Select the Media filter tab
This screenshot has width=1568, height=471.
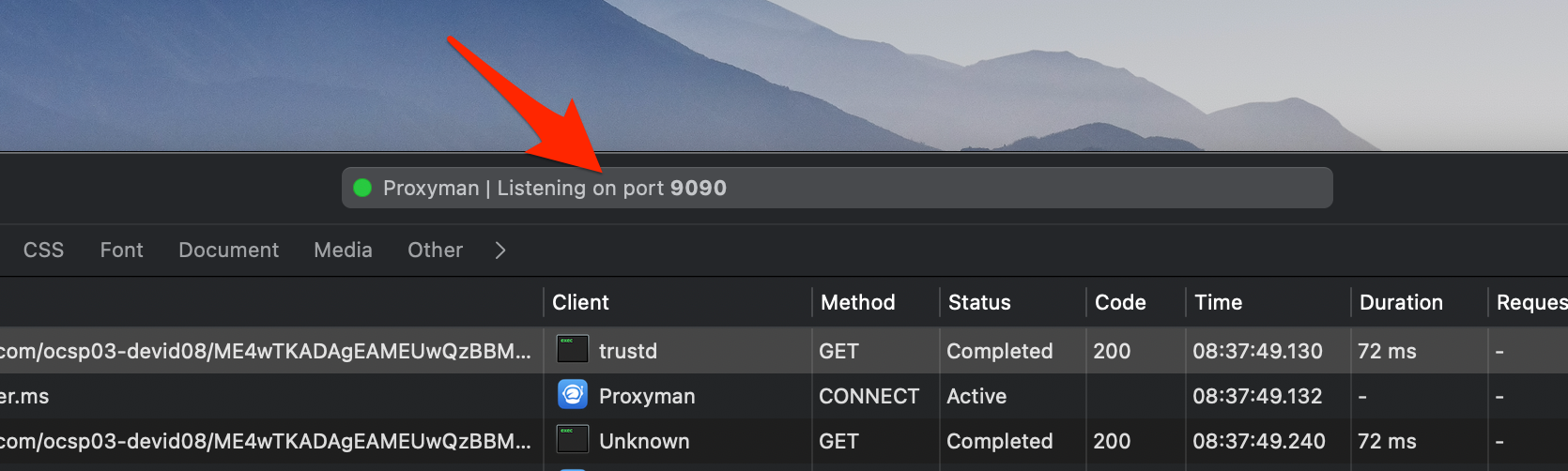pos(343,251)
